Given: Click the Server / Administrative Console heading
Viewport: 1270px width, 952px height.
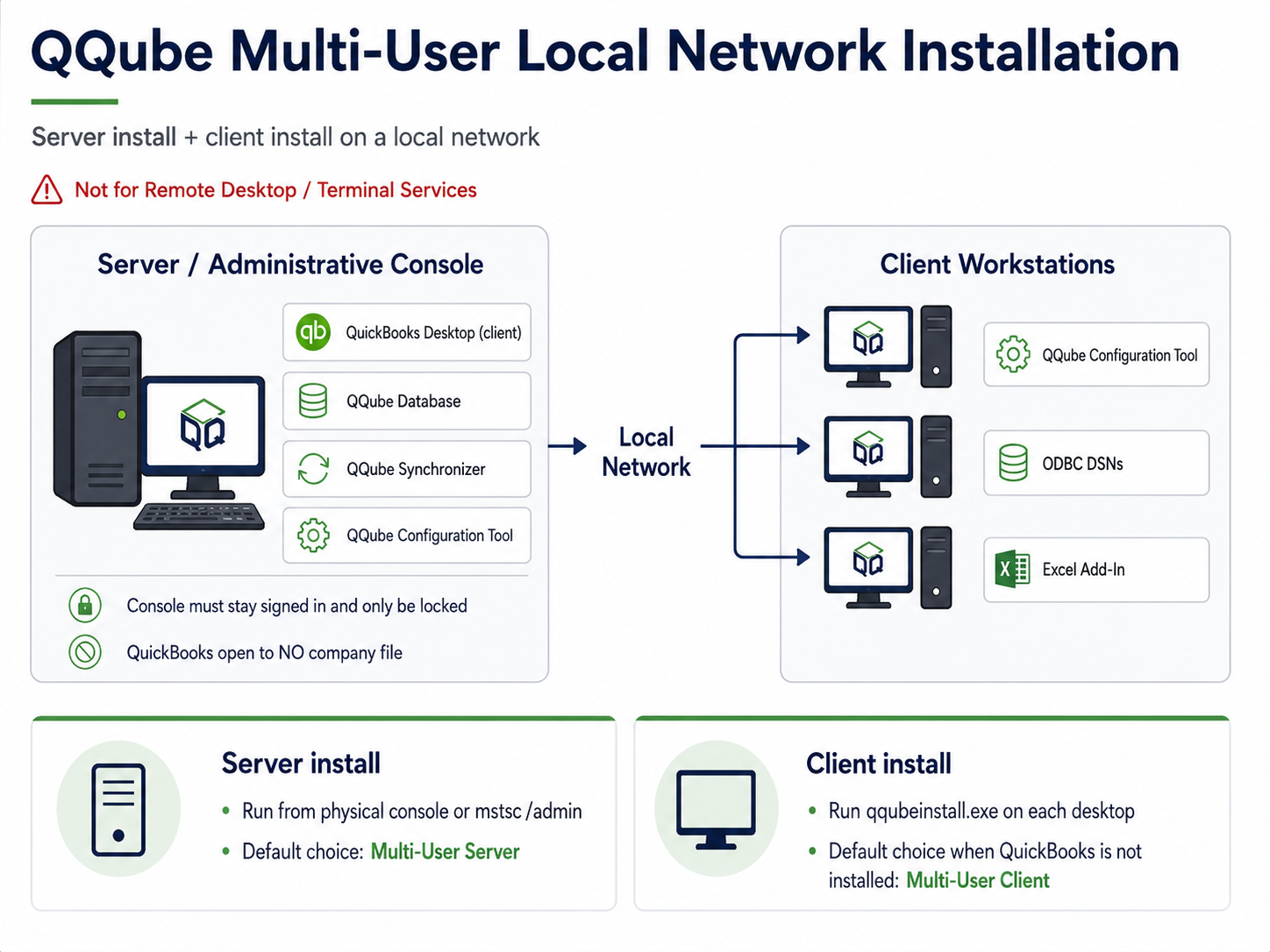Looking at the screenshot, I should click(290, 264).
